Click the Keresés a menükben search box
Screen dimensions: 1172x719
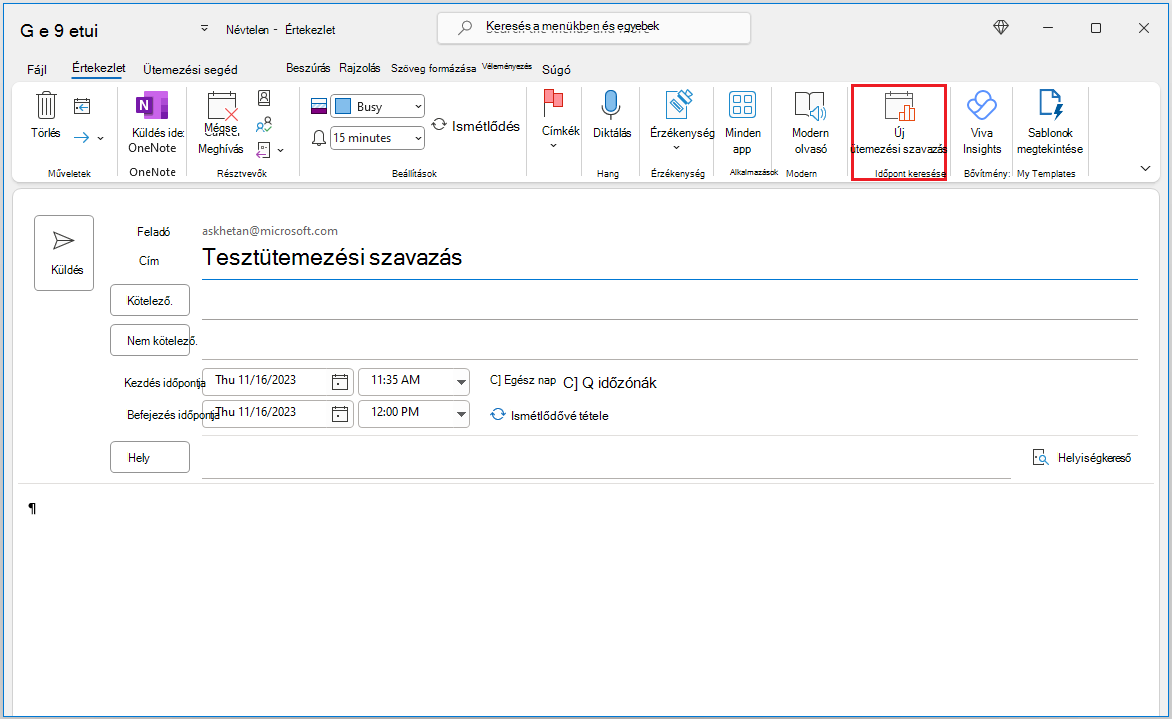593,28
